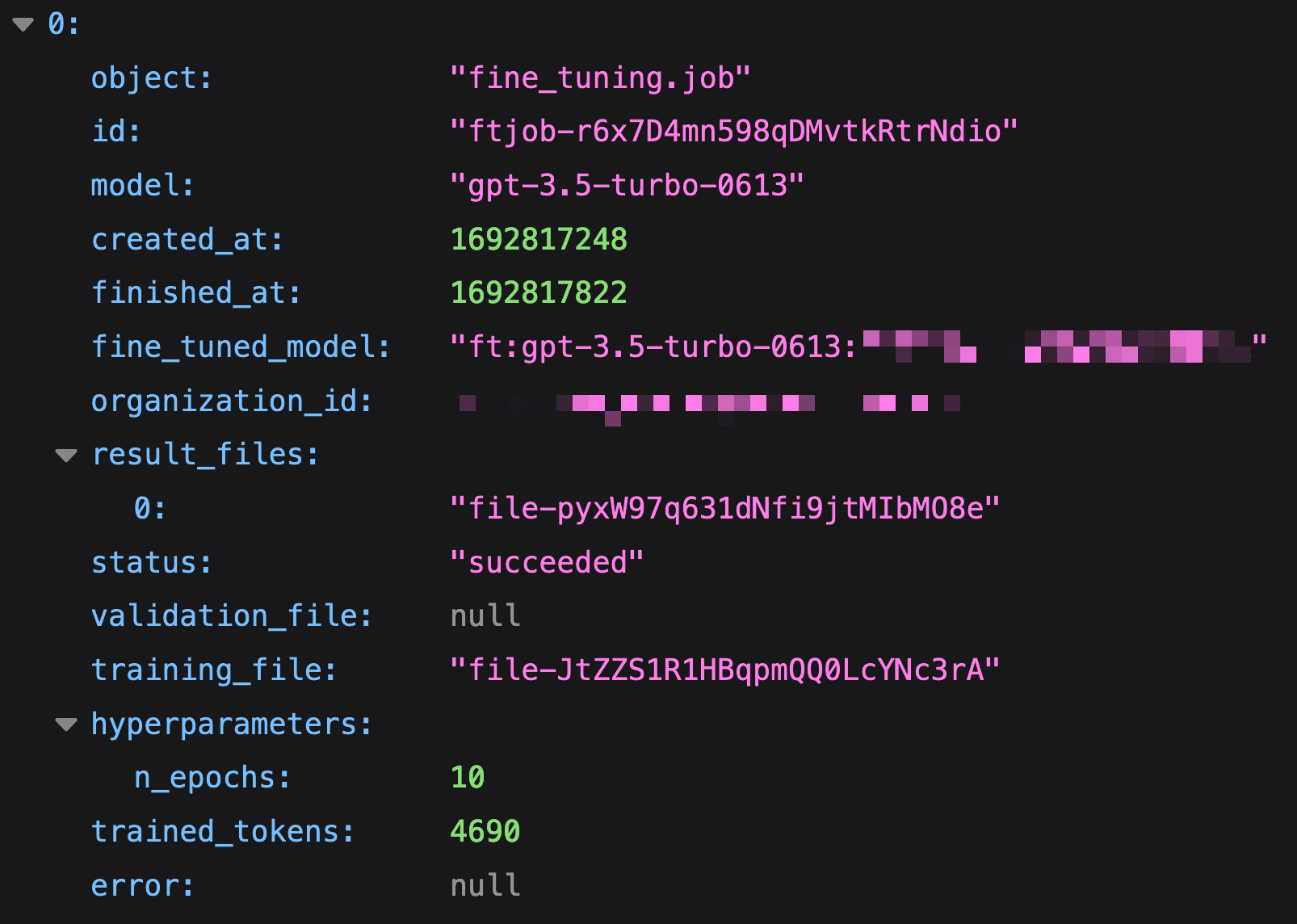Click the trained_tokens value 4690
This screenshot has width=1297, height=924.
485,832
